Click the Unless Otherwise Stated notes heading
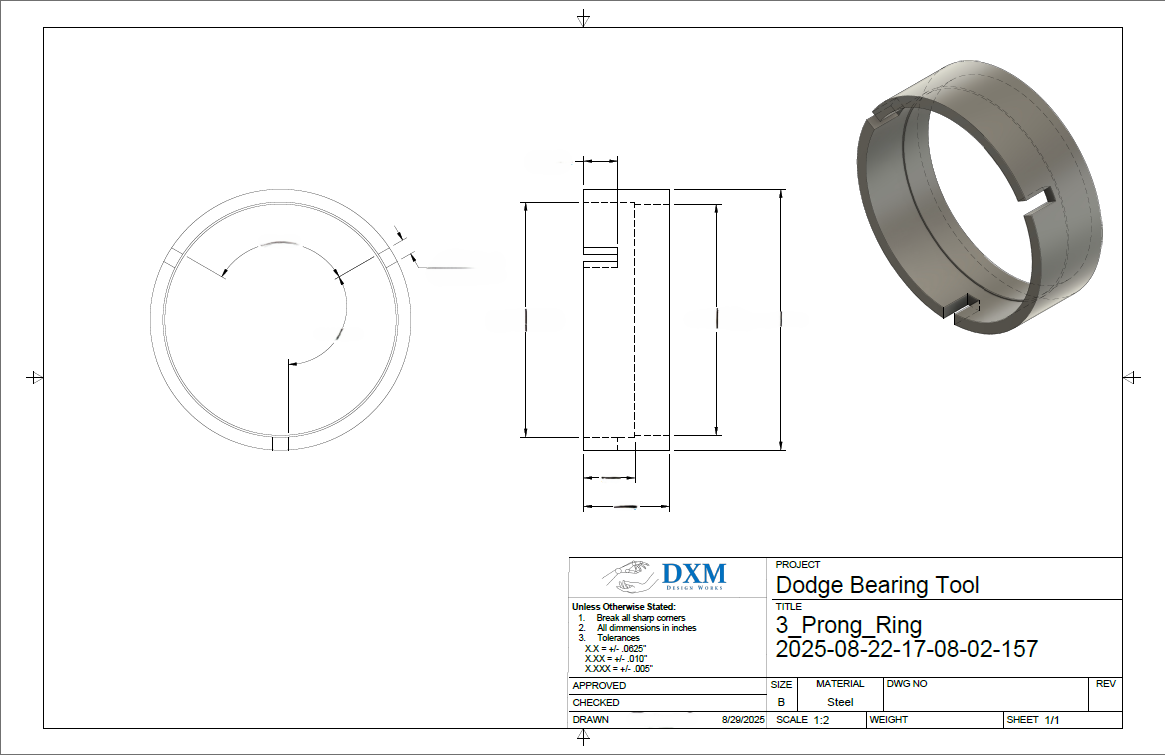This screenshot has width=1165, height=755. click(x=623, y=606)
